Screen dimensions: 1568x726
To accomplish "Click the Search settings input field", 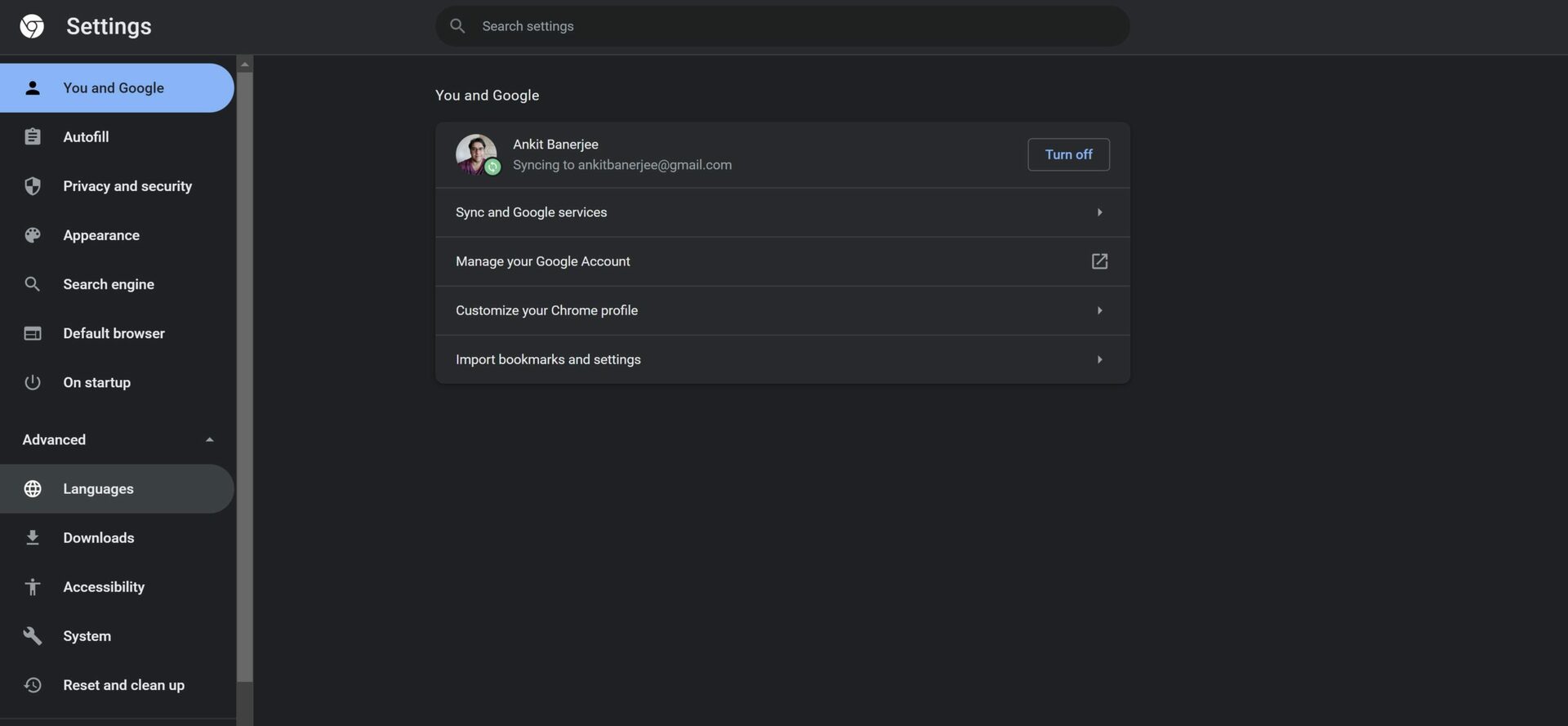I will coord(784,26).
